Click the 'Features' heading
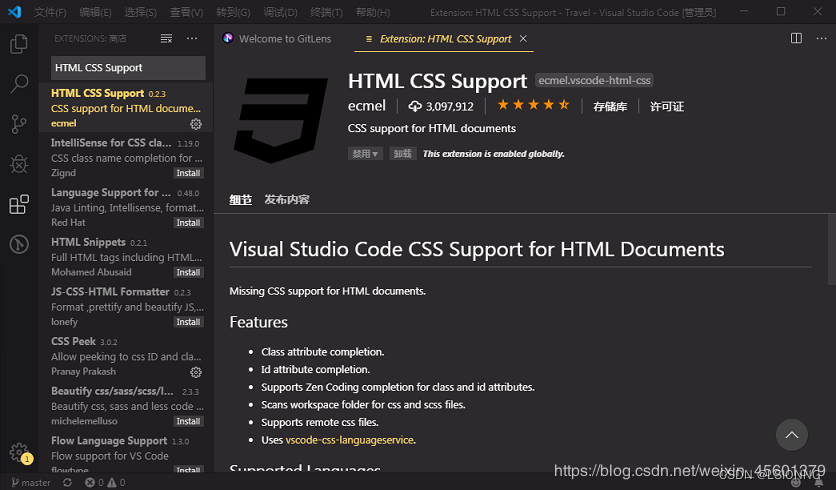The width and height of the screenshot is (836, 490). coord(259,322)
